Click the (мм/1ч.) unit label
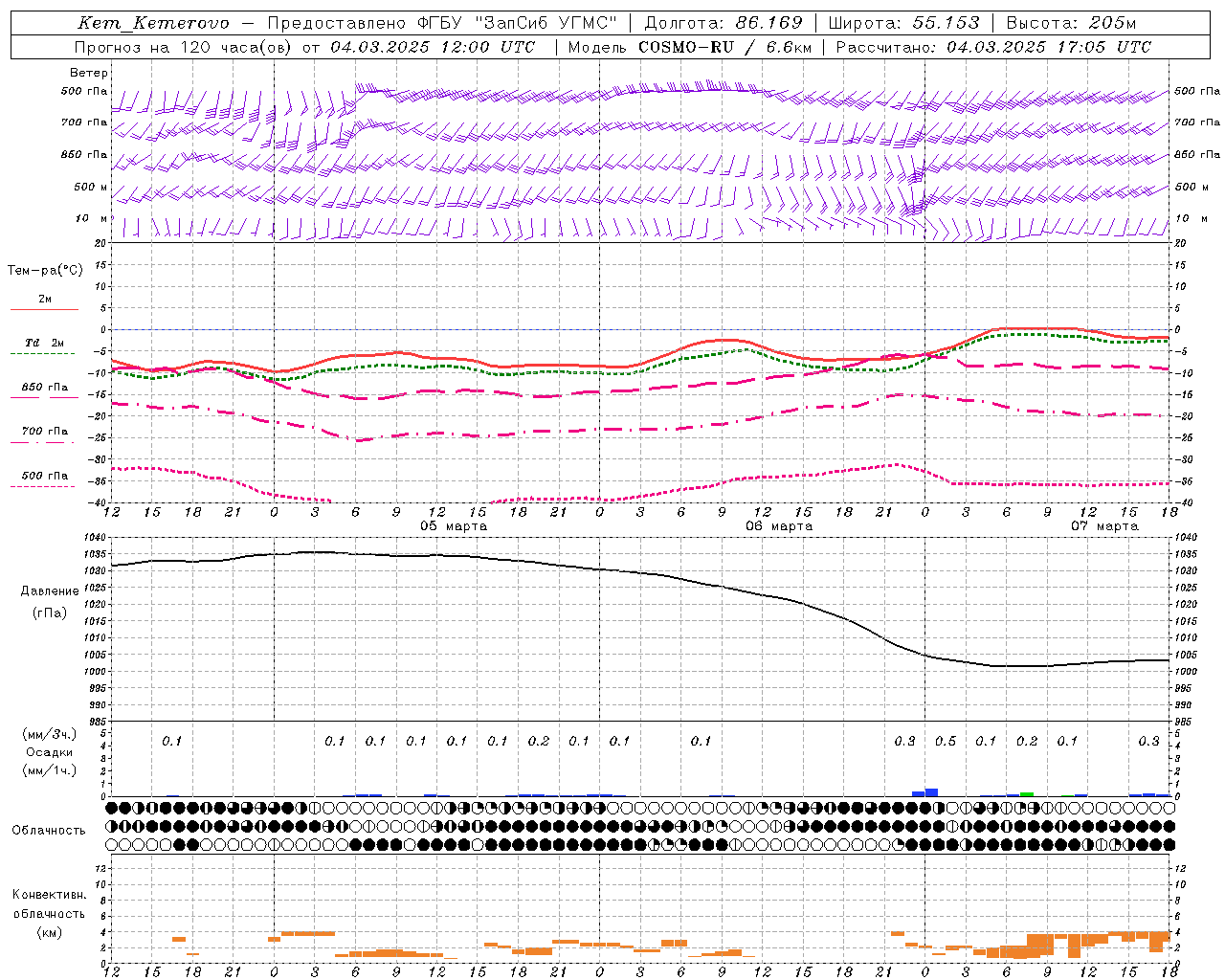Viewport: 1225px width, 980px height. pyautogui.click(x=50, y=770)
